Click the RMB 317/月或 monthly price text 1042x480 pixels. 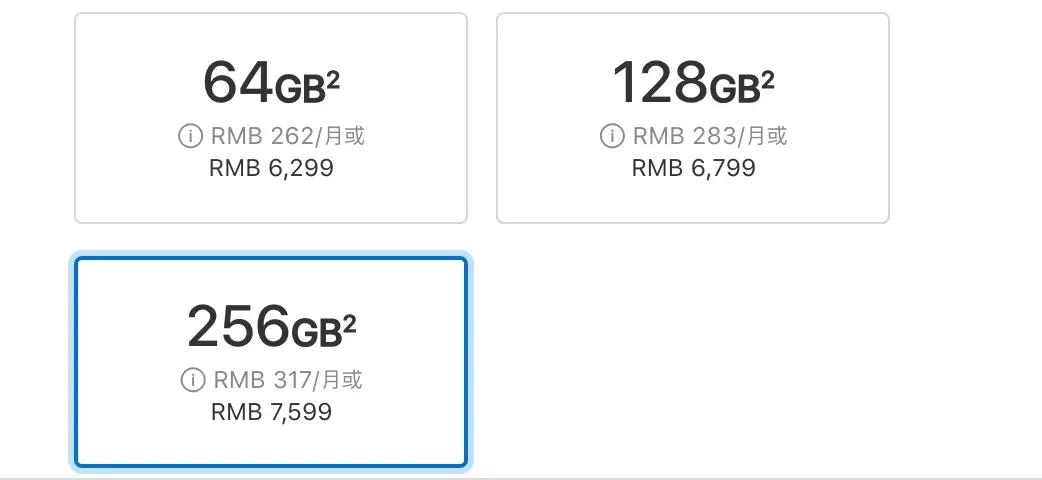pos(288,380)
